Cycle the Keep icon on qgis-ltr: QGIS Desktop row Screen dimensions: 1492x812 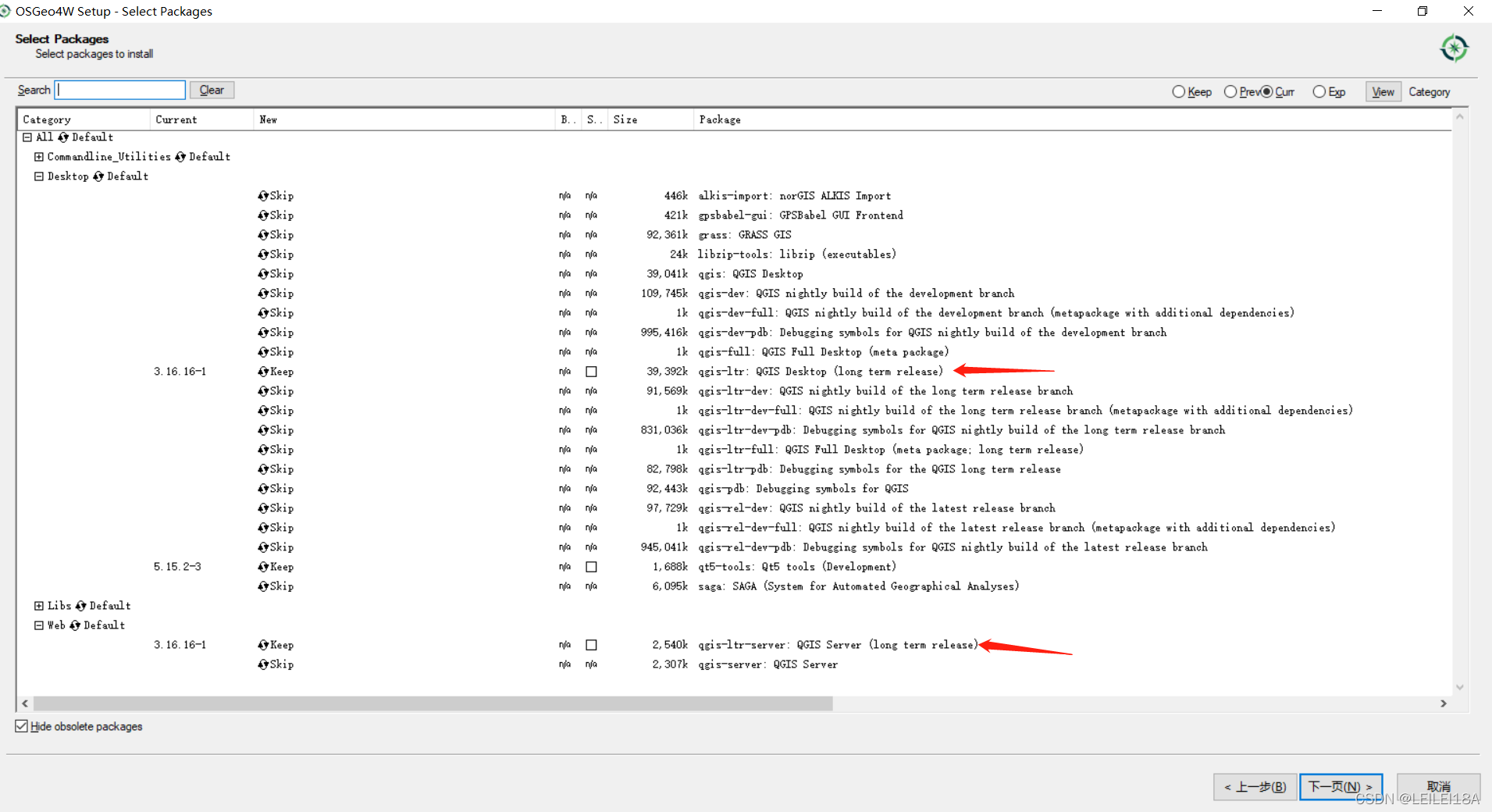pyautogui.click(x=263, y=372)
